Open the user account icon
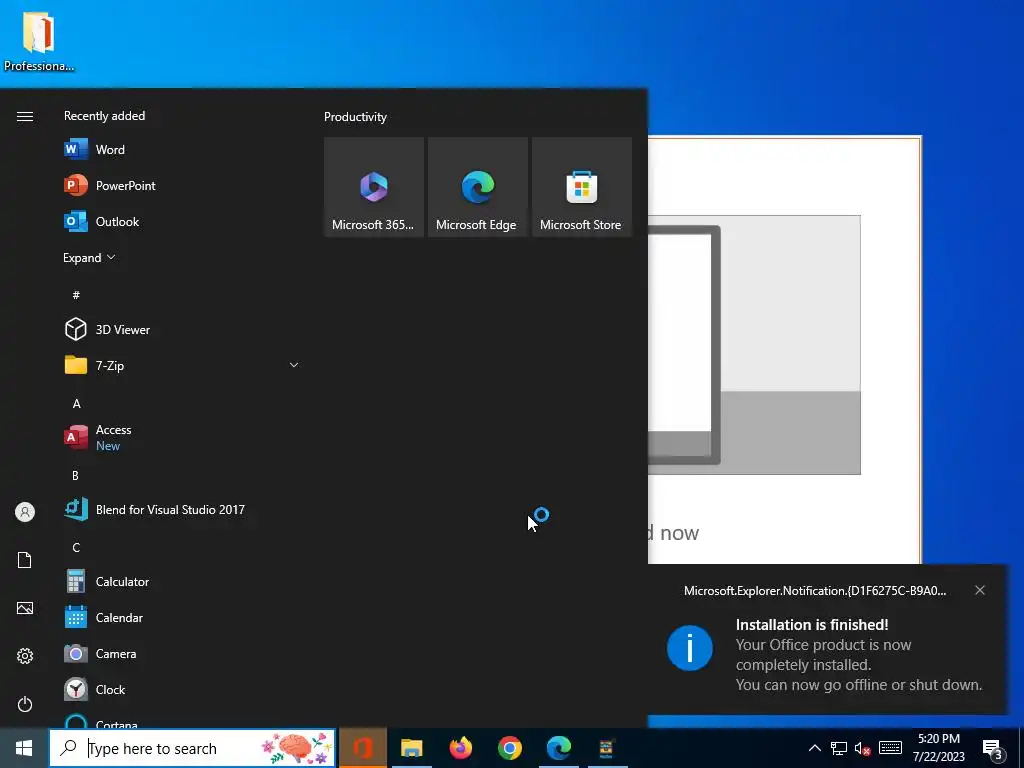The image size is (1024, 768). 25,512
